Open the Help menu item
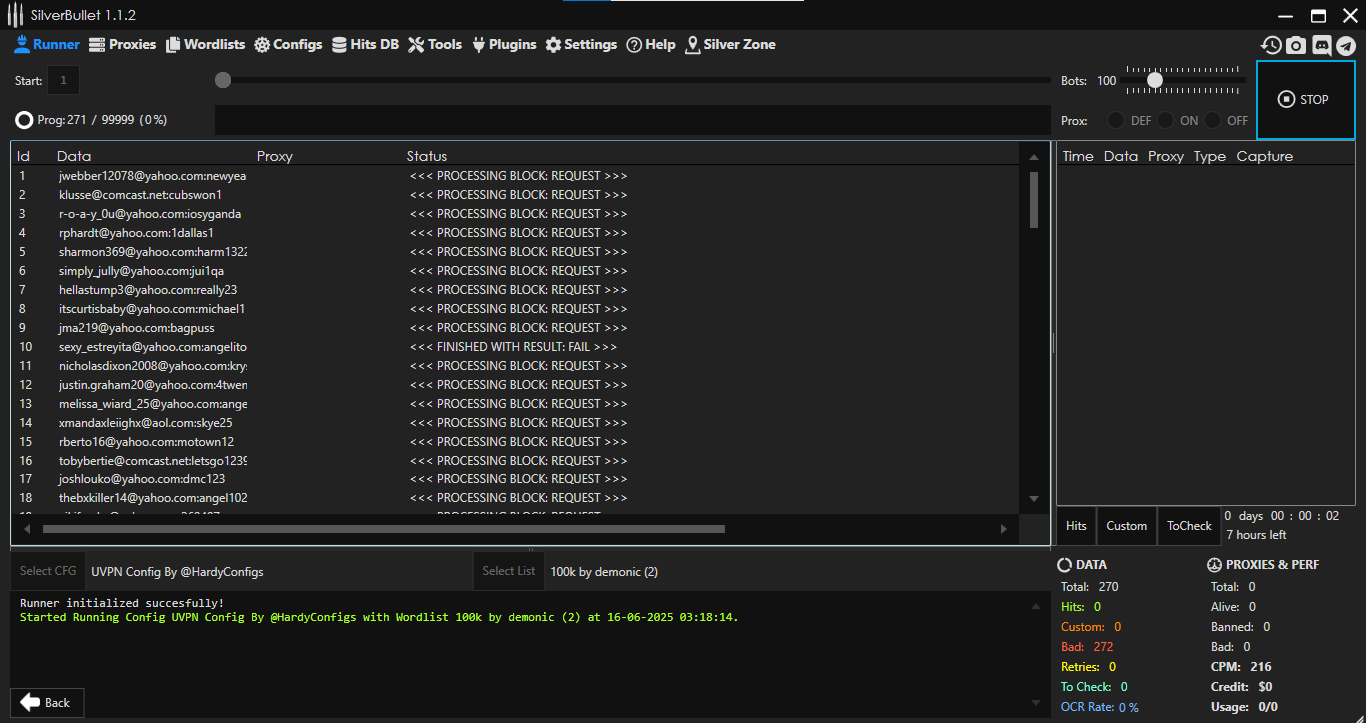This screenshot has height=723, width=1366. pyautogui.click(x=651, y=44)
